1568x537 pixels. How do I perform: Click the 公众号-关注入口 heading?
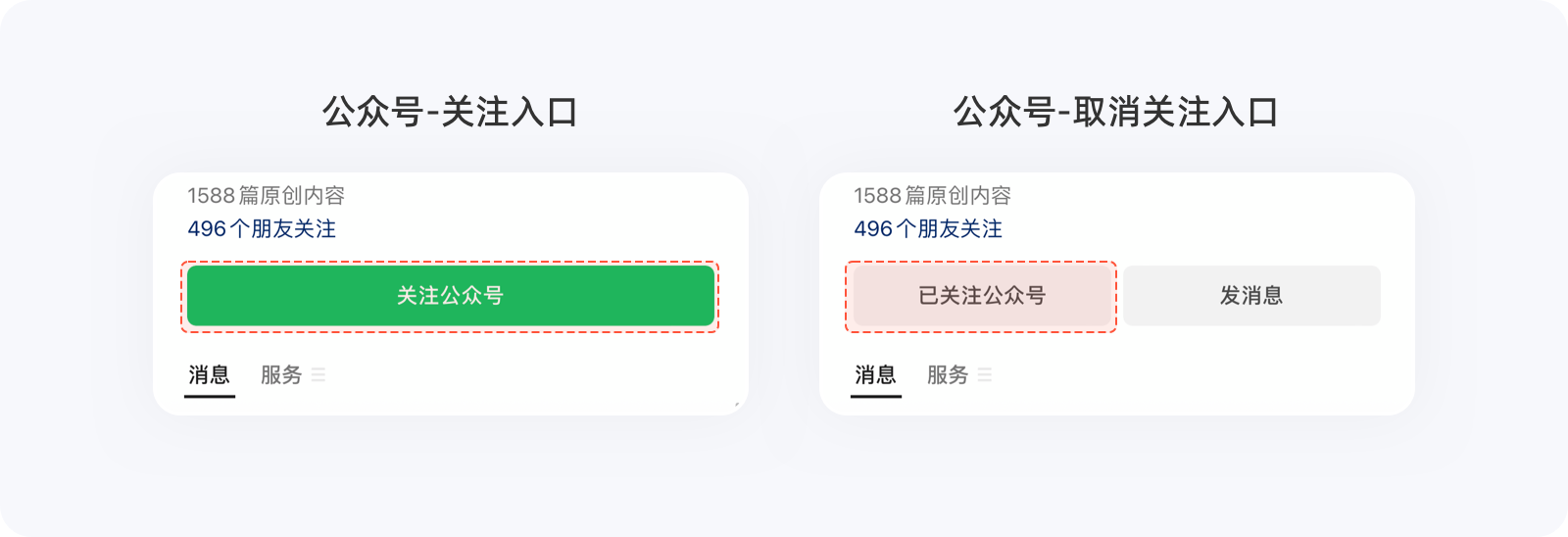[x=450, y=113]
